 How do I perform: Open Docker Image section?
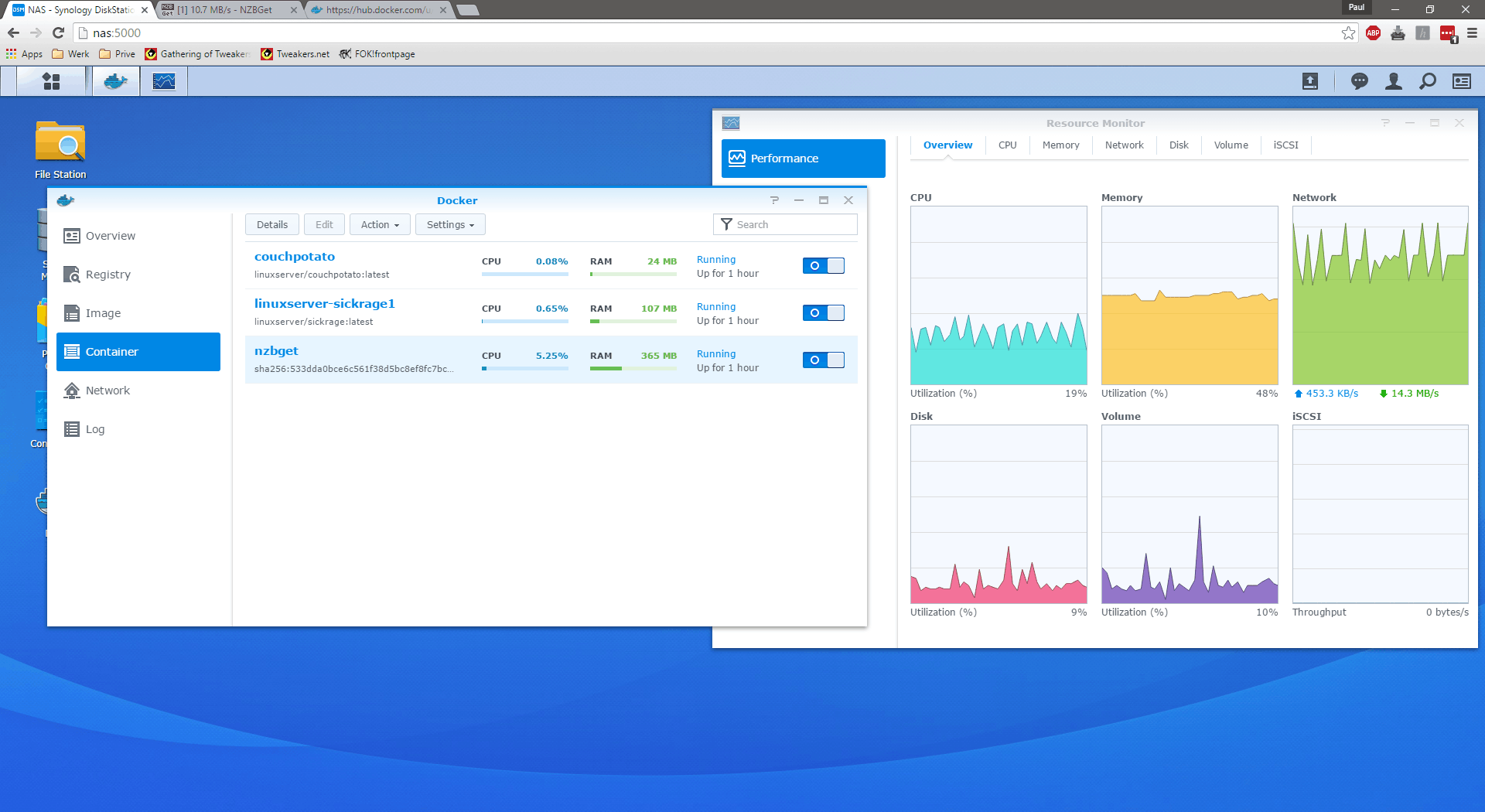click(138, 313)
